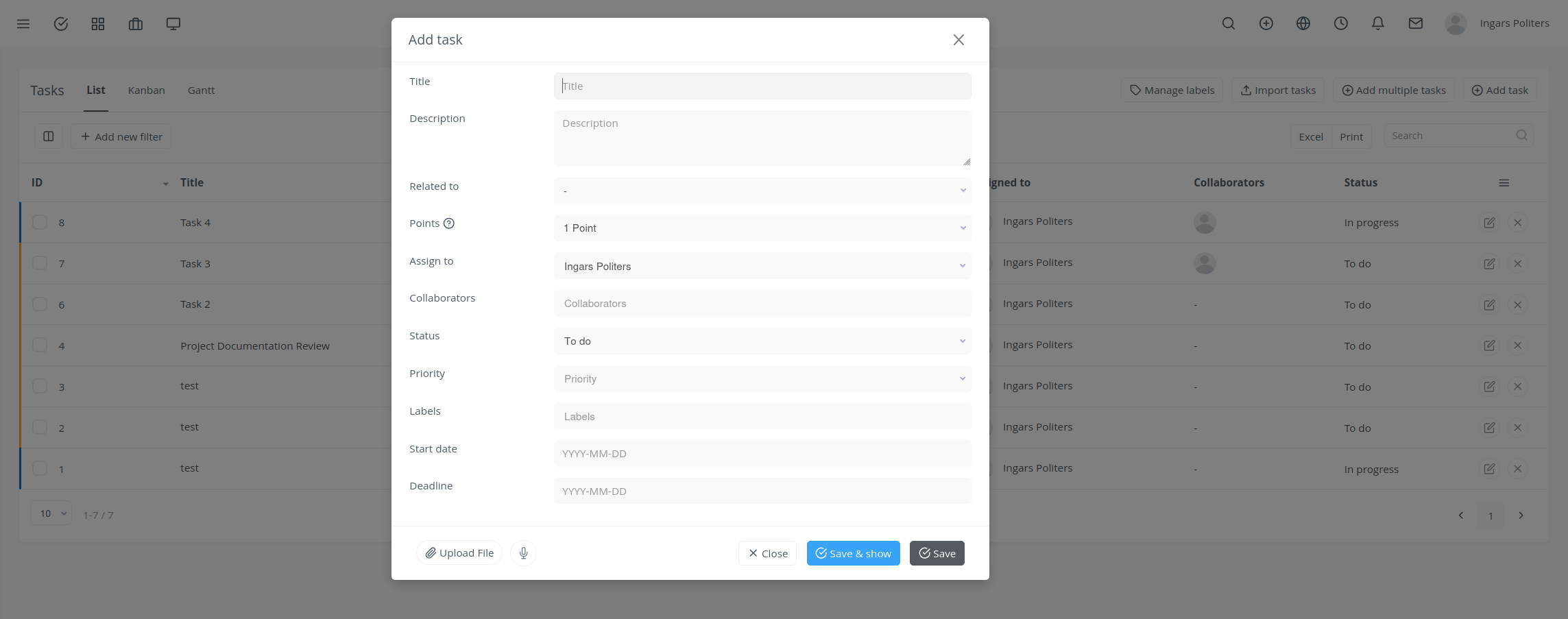Click the global search magnifier icon
Image resolution: width=1568 pixels, height=619 pixels.
click(x=1228, y=23)
